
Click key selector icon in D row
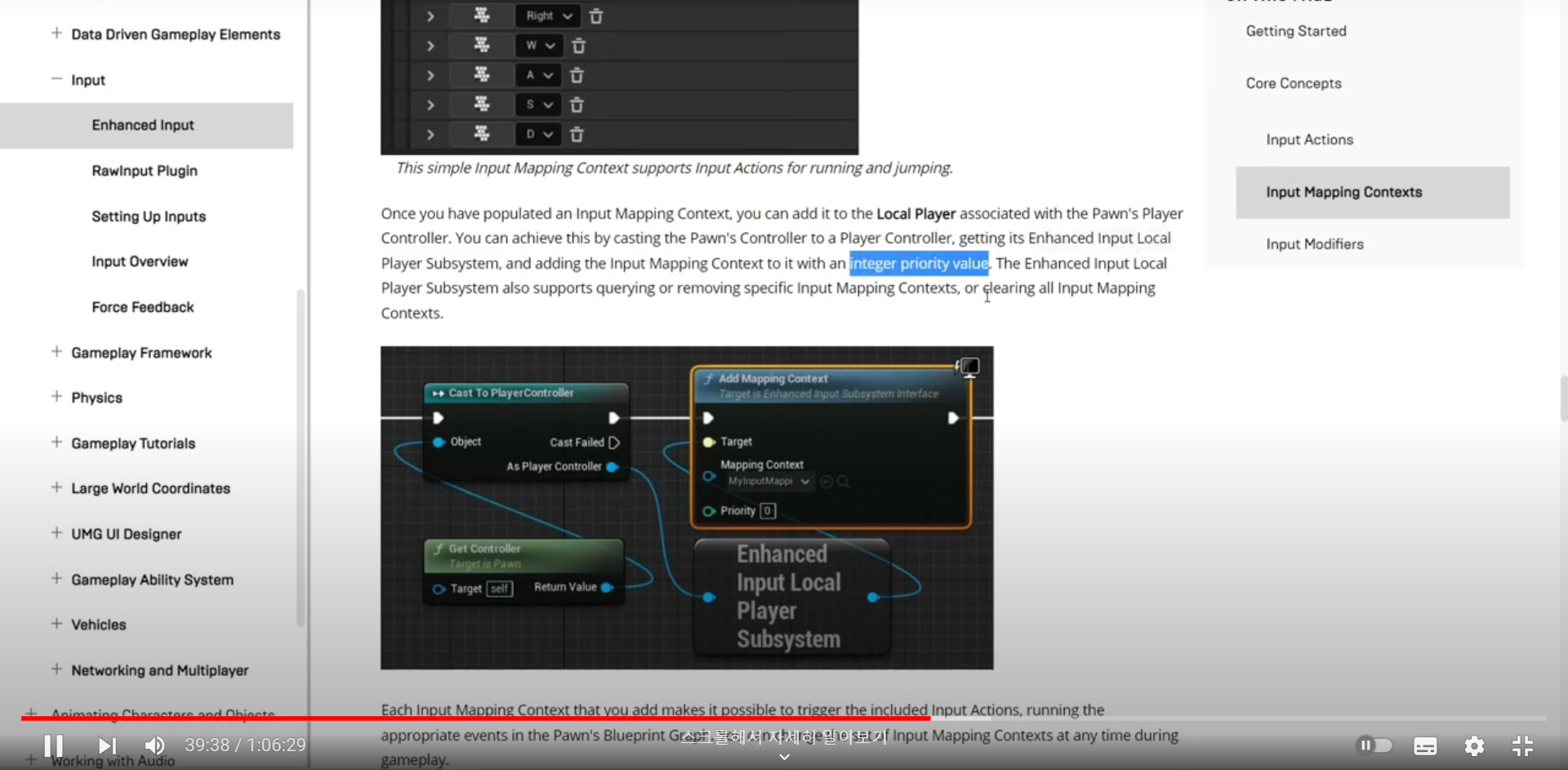coord(482,133)
